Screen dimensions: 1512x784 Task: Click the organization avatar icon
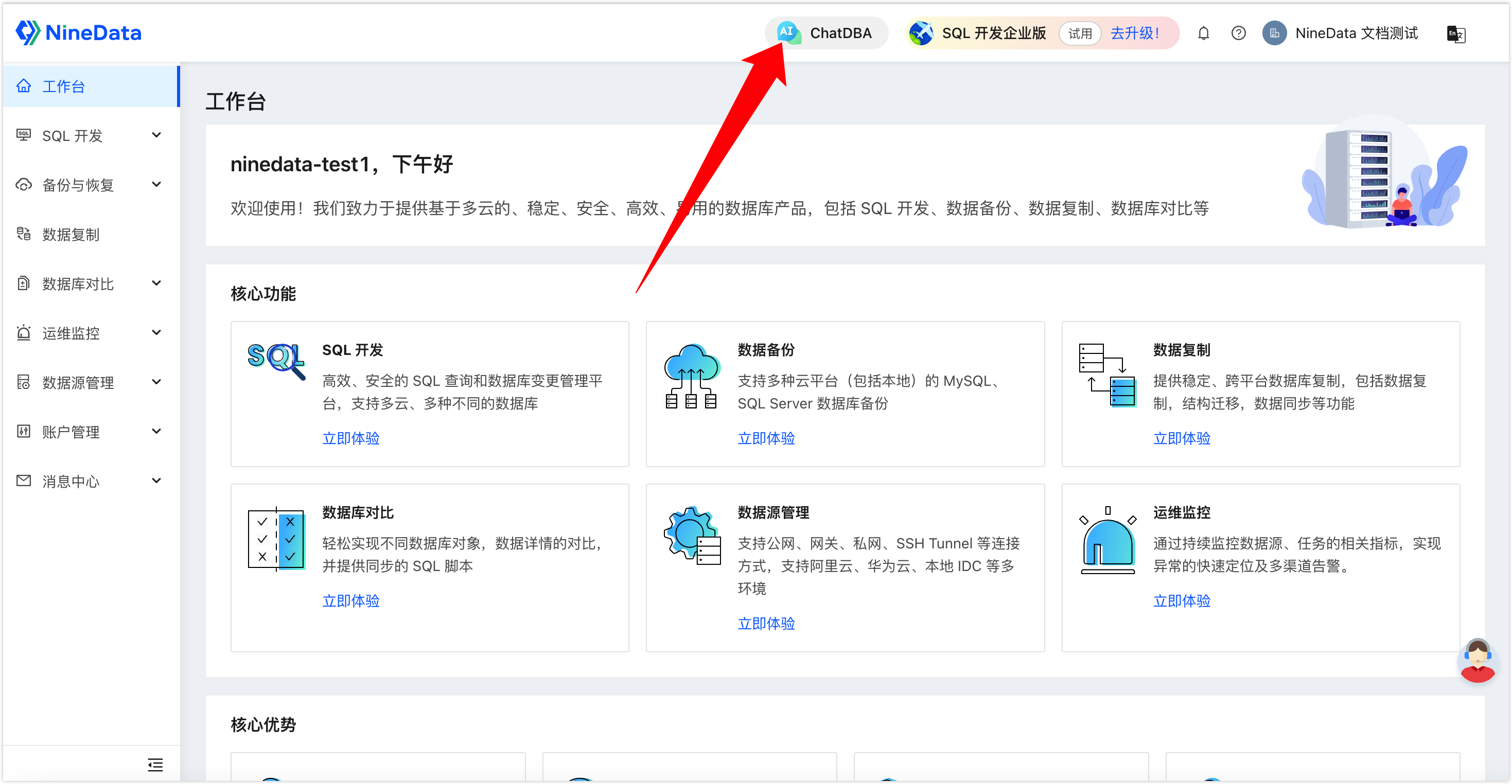tap(1274, 33)
